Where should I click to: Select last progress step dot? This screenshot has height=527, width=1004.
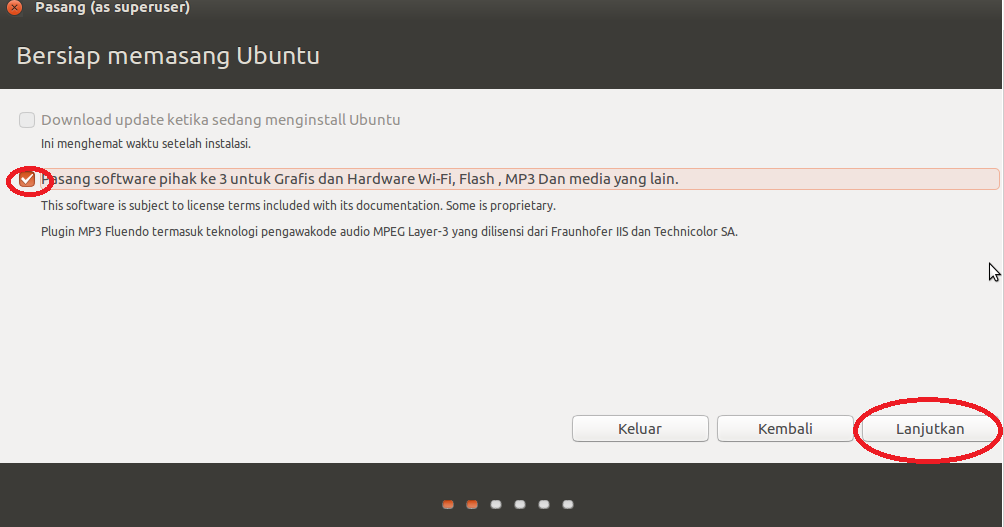pos(568,505)
